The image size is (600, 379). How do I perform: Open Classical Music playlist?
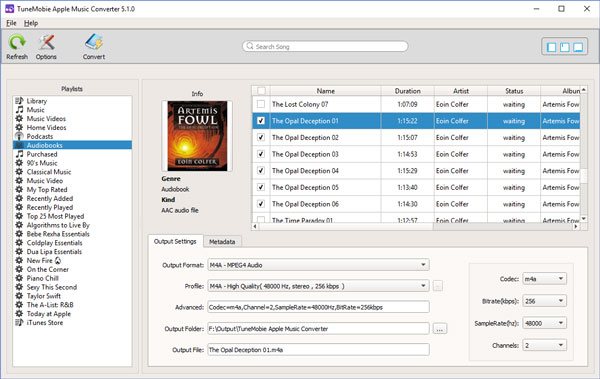coord(49,172)
